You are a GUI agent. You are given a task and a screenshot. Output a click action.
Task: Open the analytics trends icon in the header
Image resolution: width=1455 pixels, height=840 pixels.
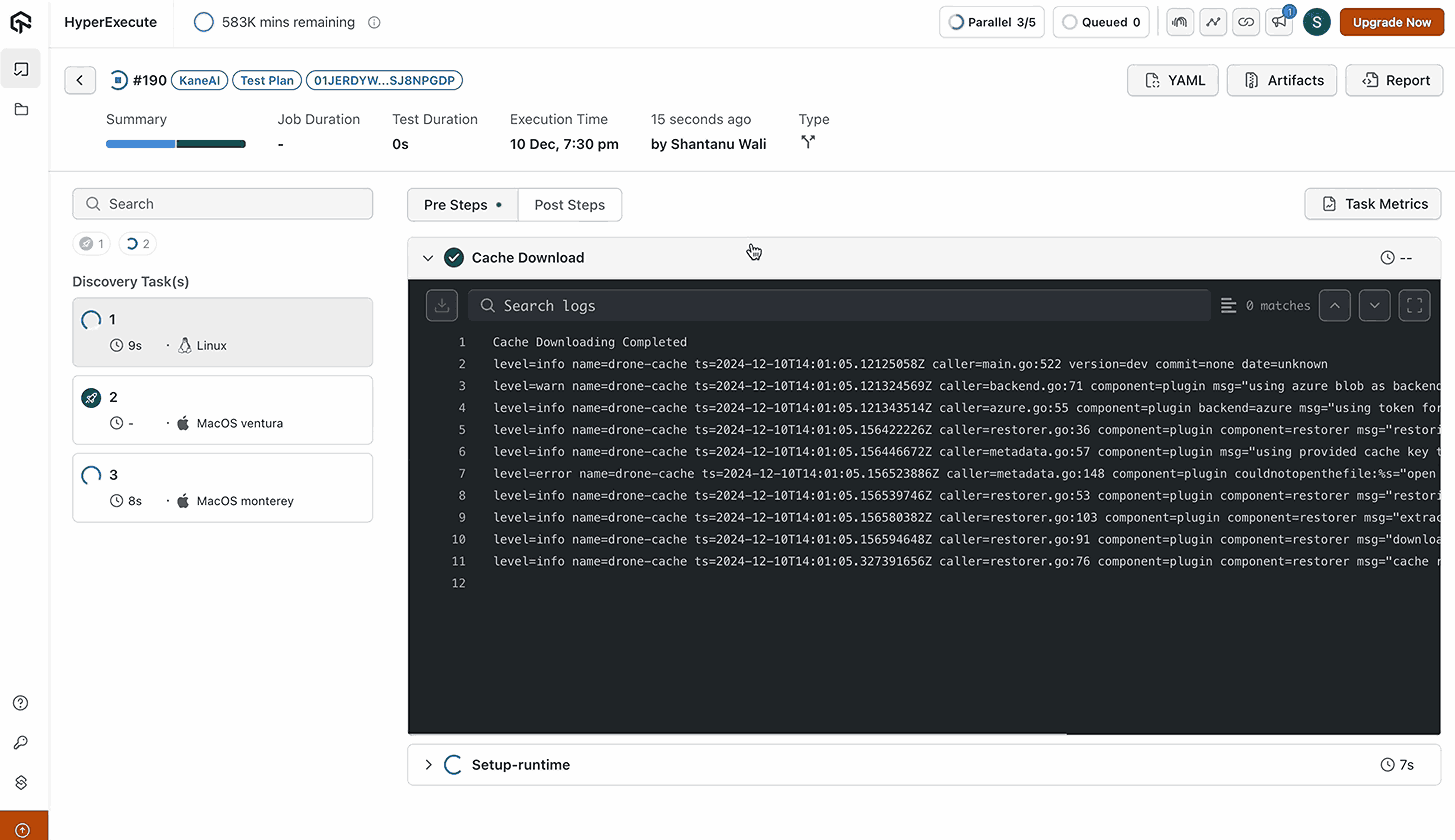click(1213, 21)
